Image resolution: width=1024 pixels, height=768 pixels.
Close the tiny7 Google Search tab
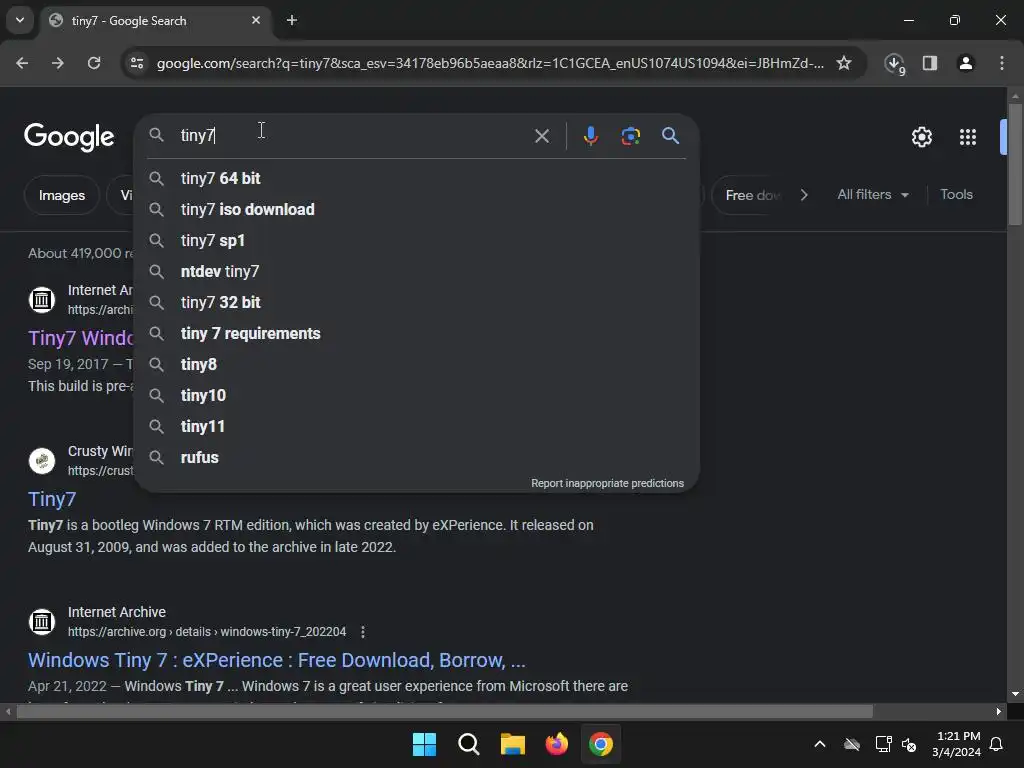click(x=256, y=20)
